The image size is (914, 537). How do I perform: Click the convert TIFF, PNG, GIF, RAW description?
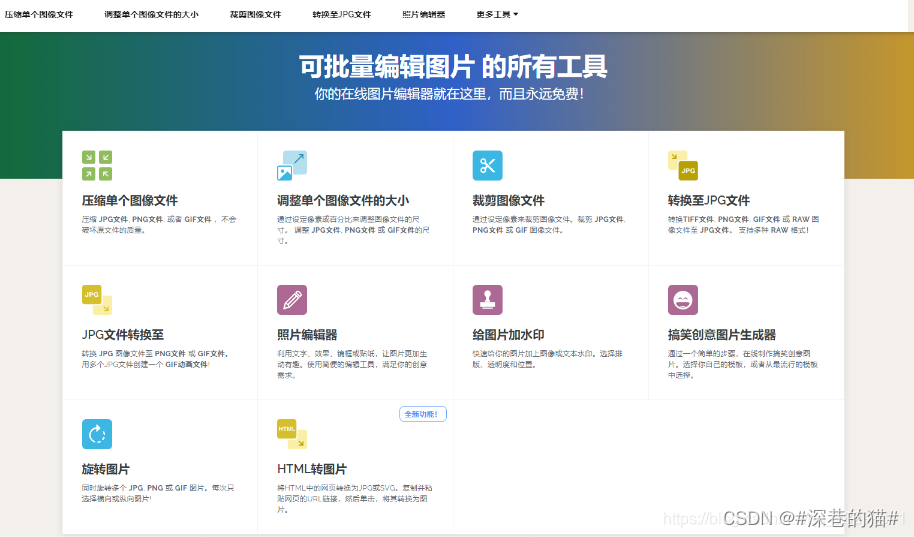(x=743, y=224)
